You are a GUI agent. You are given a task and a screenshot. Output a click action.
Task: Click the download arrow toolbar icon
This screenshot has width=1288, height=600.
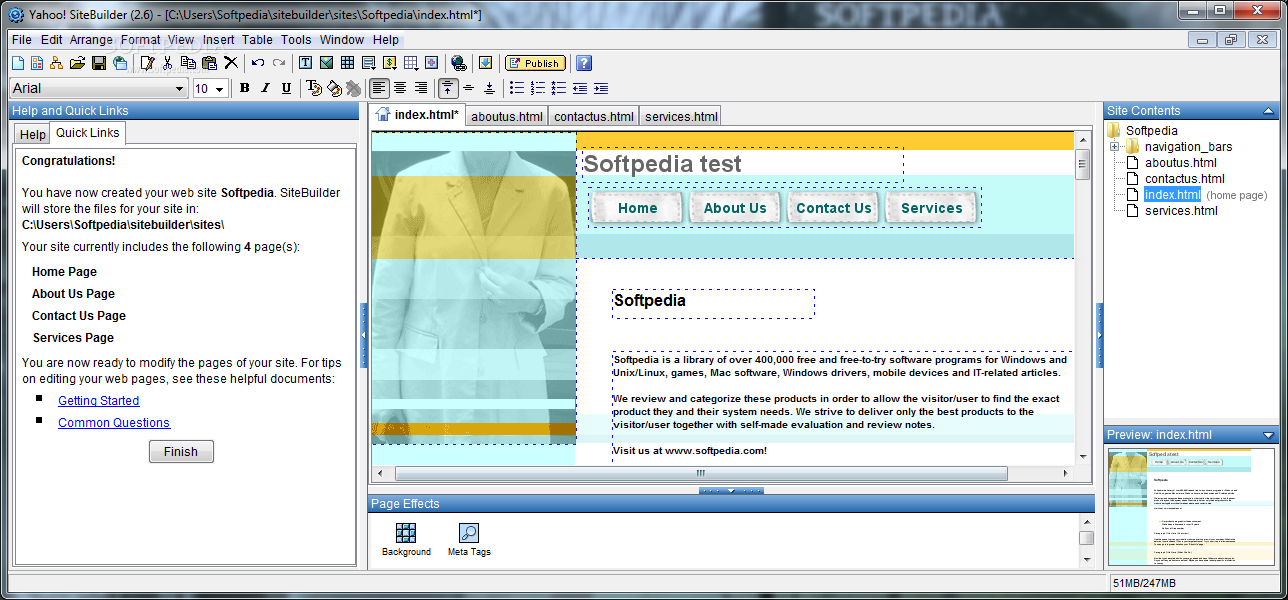coord(485,63)
